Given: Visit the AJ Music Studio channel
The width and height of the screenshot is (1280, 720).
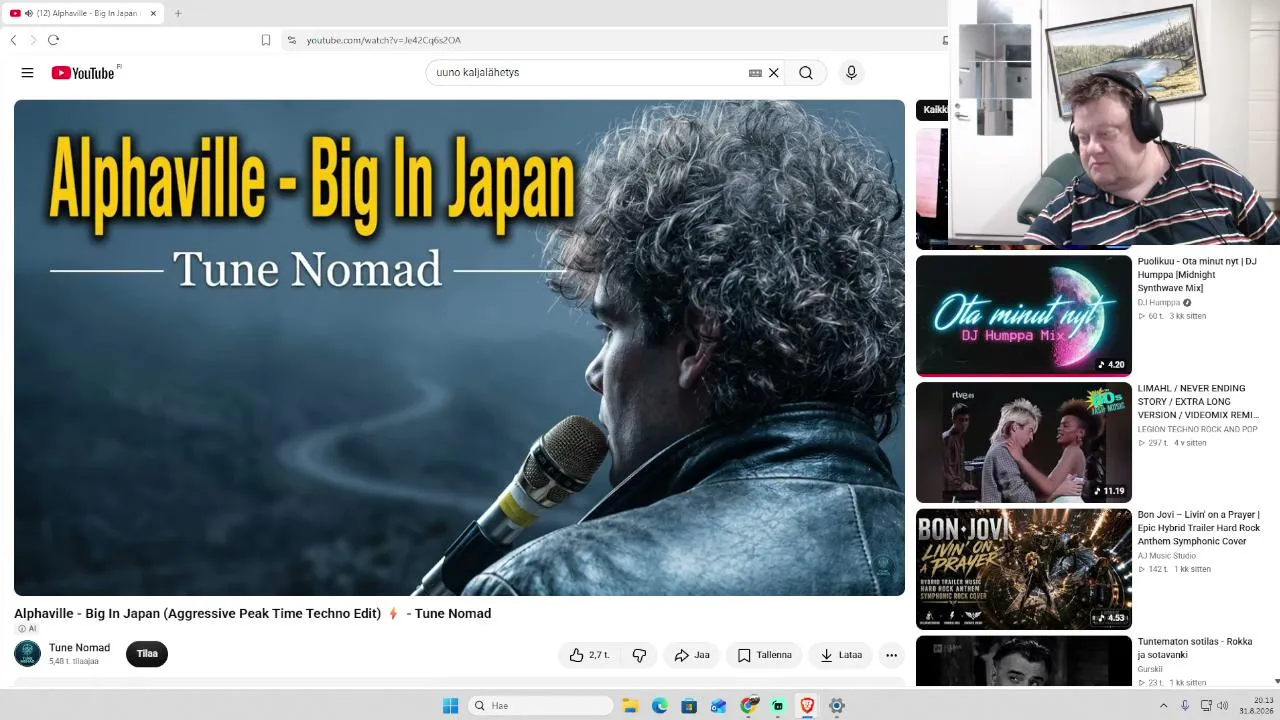Looking at the screenshot, I should click(x=1166, y=556).
